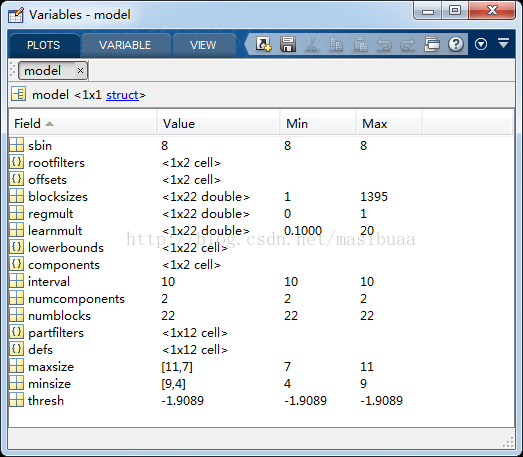
Task: Click the struct hyperlink
Action: pyautogui.click(x=122, y=95)
